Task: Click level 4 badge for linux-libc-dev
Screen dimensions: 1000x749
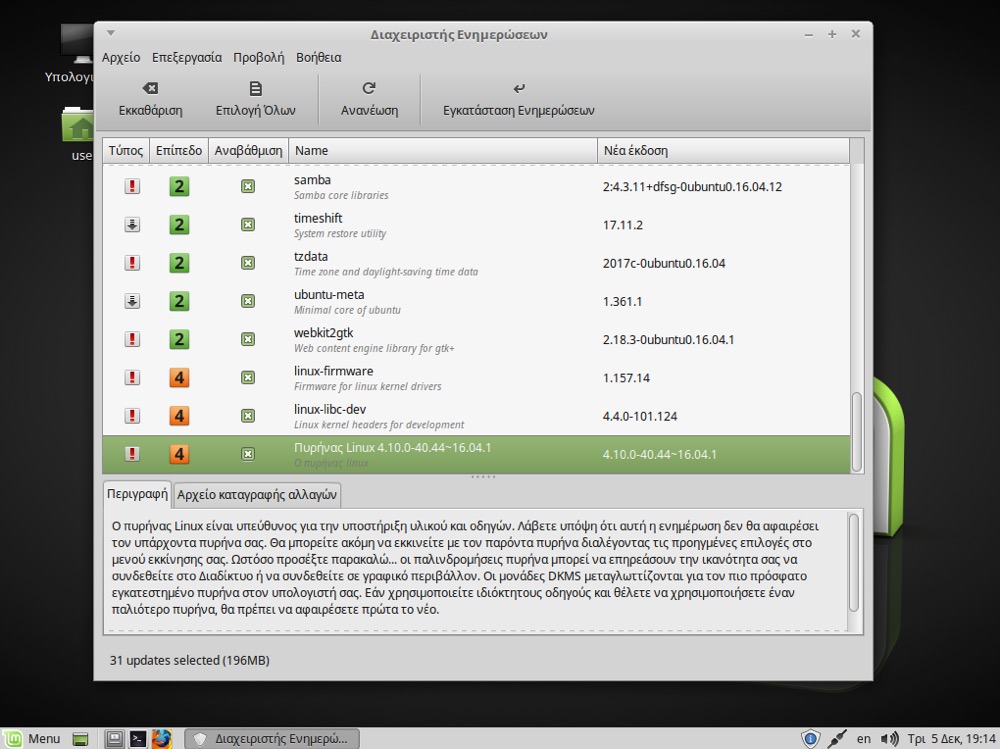Action: point(179,416)
